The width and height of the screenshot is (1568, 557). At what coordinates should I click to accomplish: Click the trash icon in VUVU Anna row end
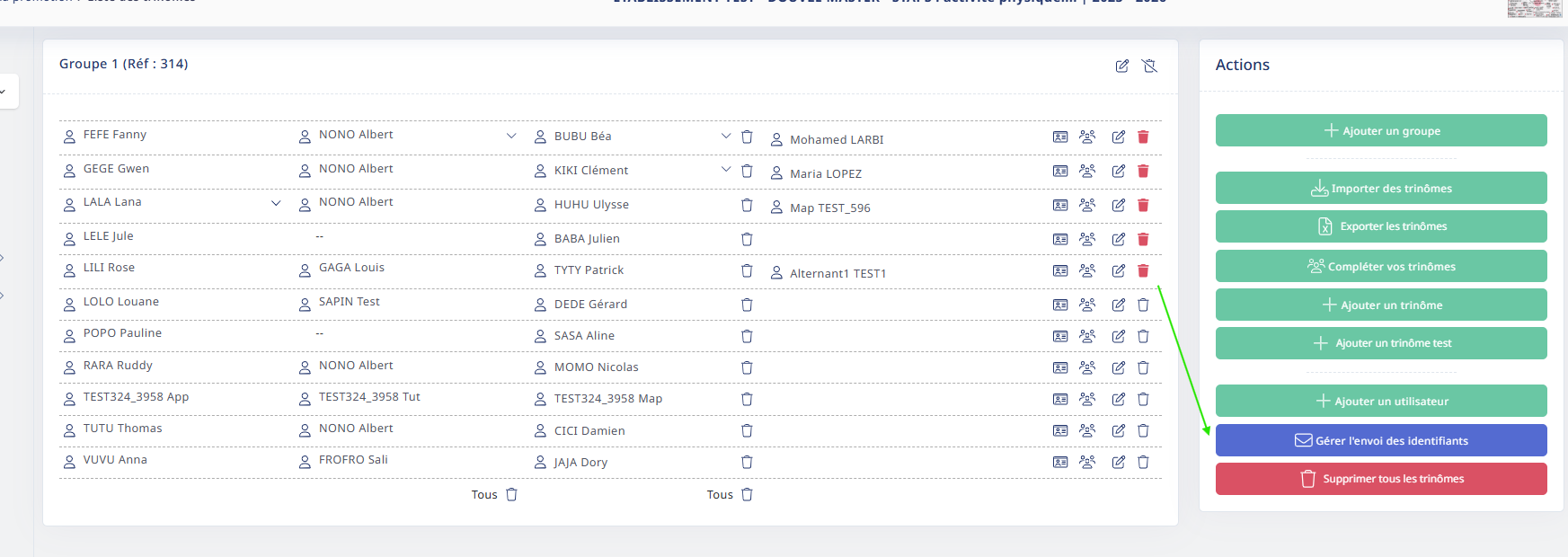[x=1143, y=462]
